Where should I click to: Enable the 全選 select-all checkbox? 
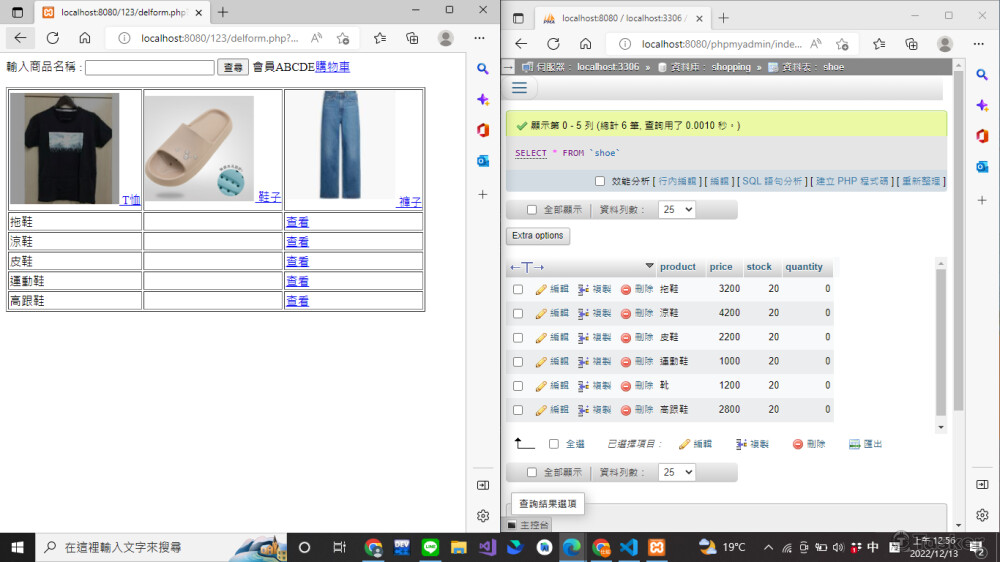coord(554,444)
